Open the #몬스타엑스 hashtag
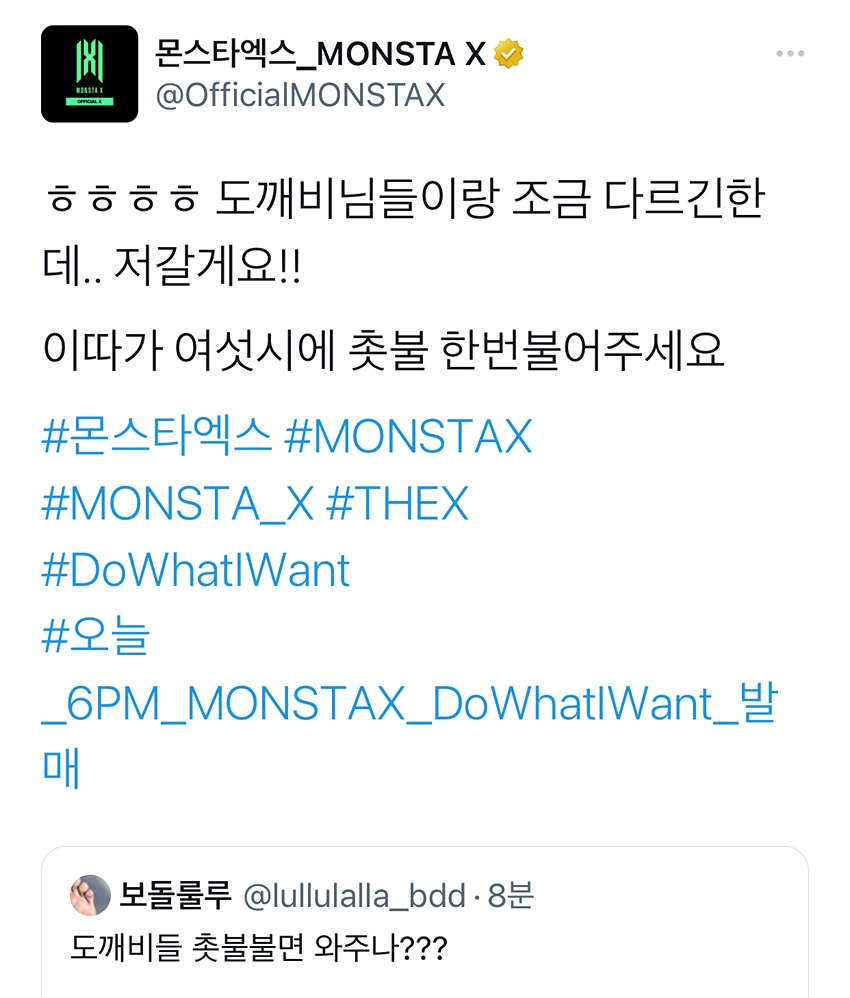Screen dimensions: 850x998 point(157,437)
